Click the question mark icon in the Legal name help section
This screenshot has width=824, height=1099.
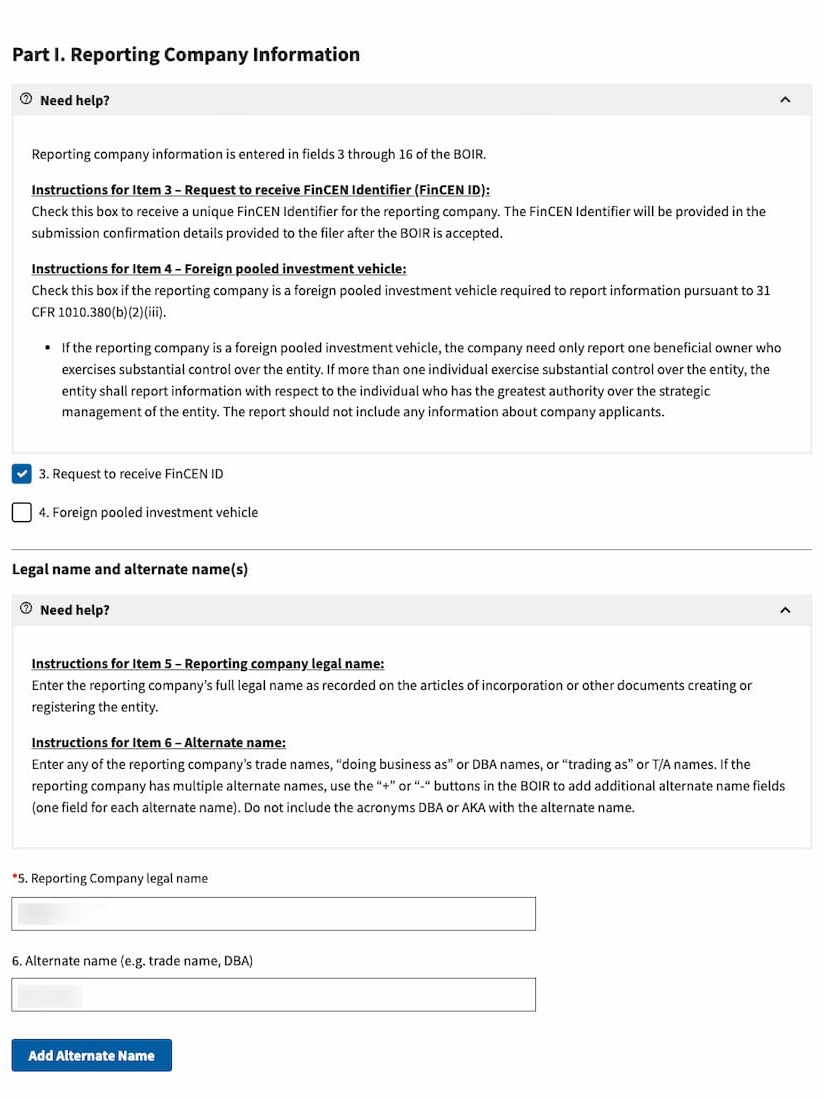(x=24, y=609)
